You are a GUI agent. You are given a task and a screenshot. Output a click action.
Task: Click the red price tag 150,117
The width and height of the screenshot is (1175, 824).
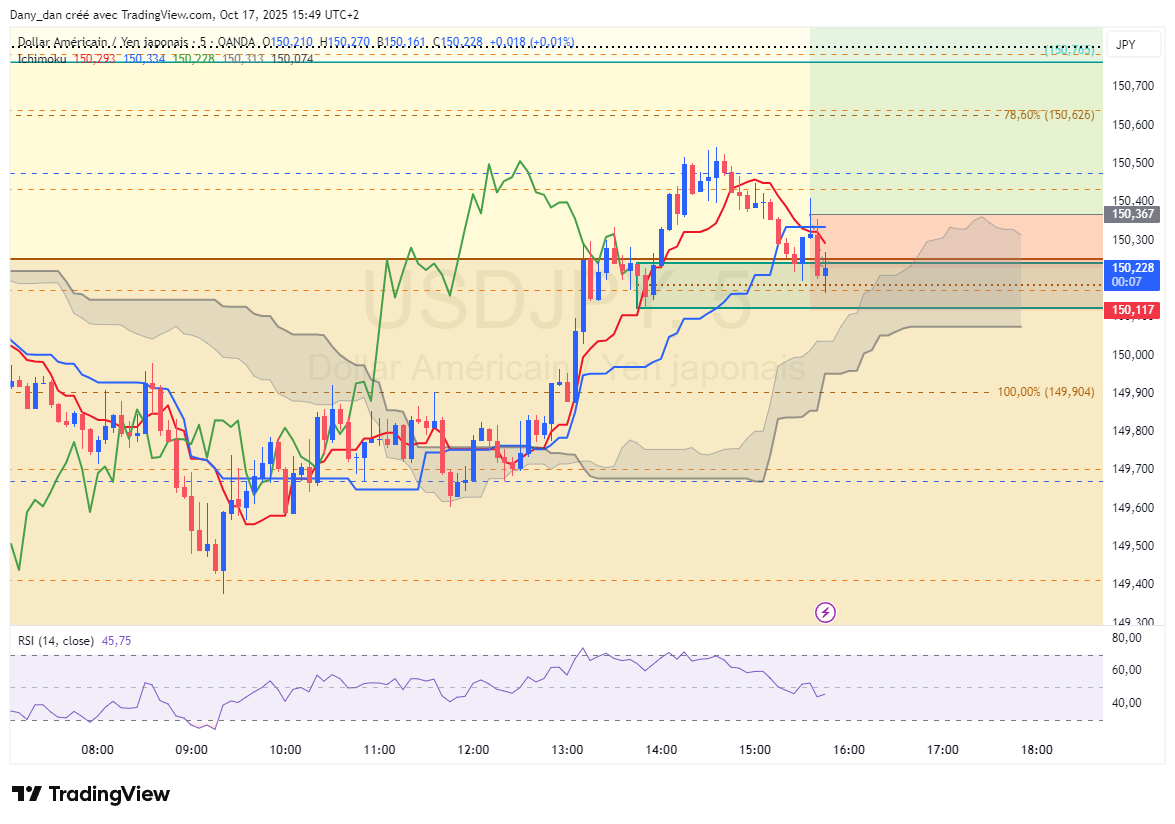coord(1132,310)
